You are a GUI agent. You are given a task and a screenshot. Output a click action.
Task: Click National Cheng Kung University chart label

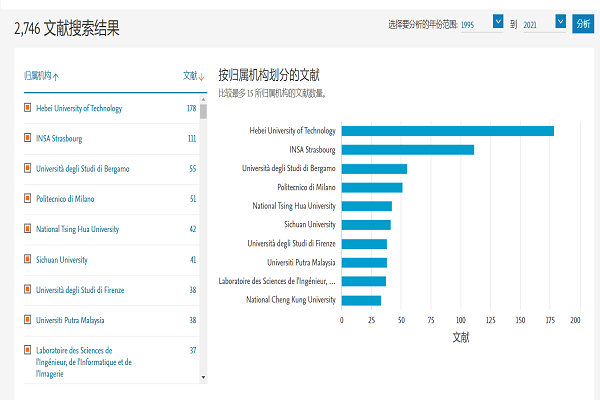(291, 300)
